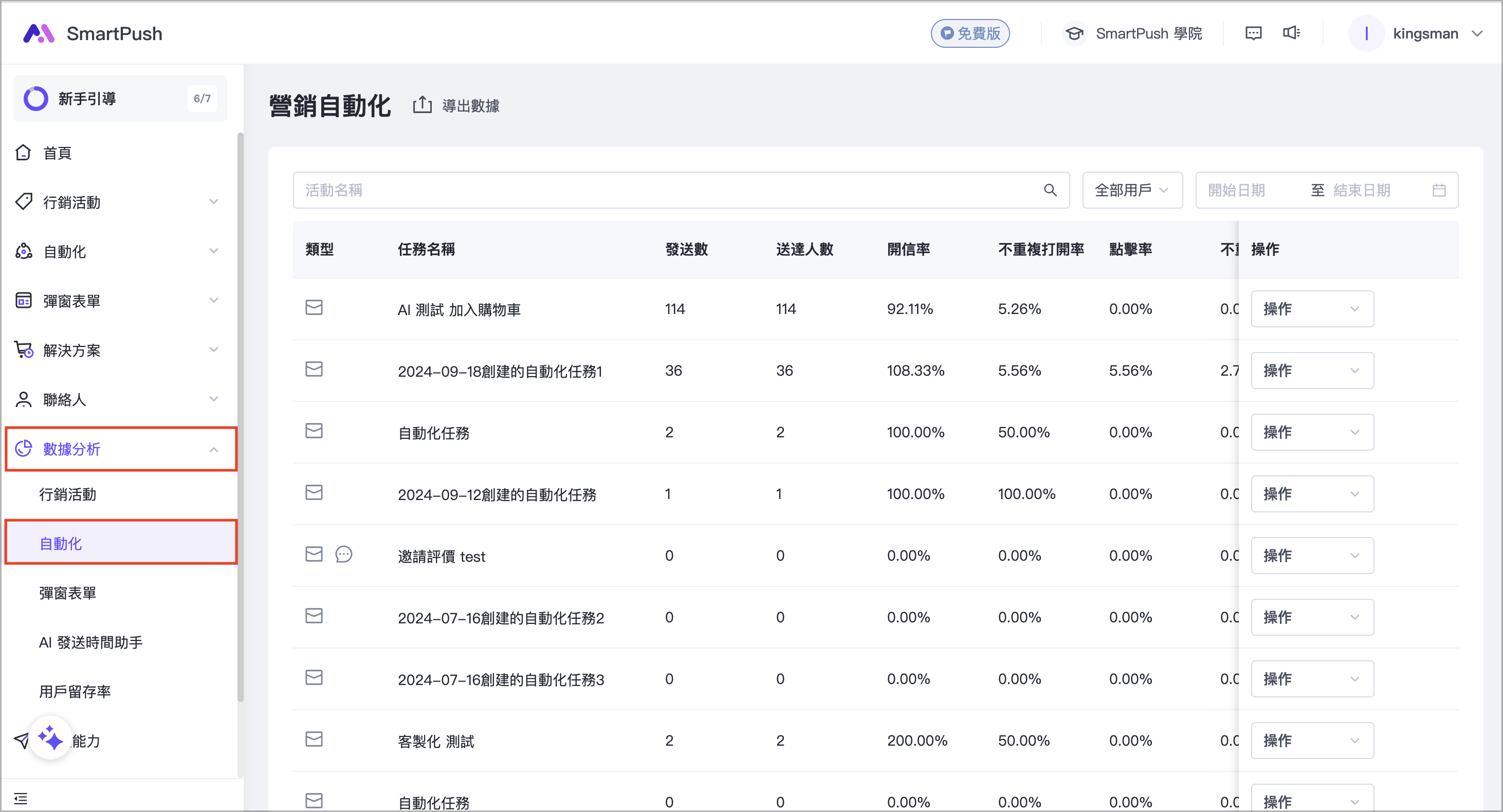Viewport: 1503px width, 812px height.
Task: Click the 108.33% open rate cell
Action: [915, 371]
